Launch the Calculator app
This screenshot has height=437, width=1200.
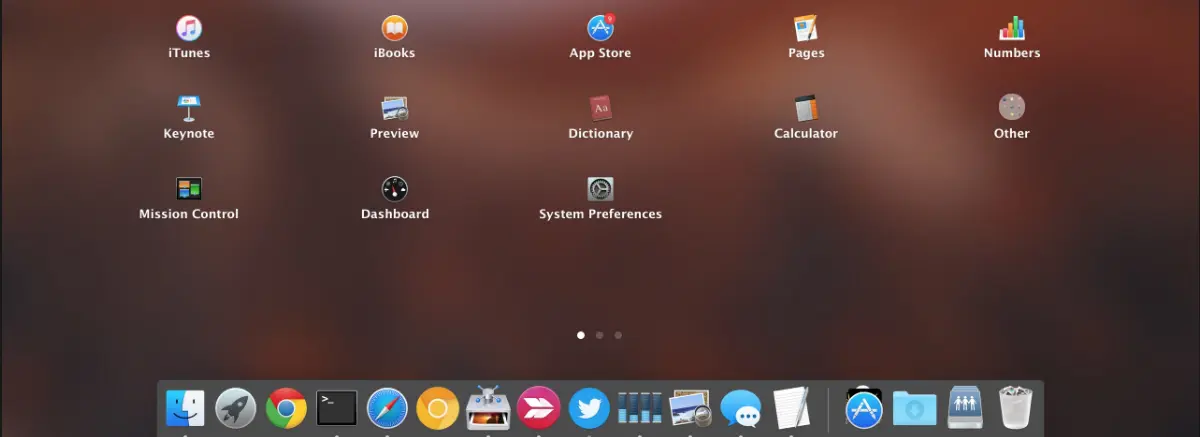click(x=806, y=108)
